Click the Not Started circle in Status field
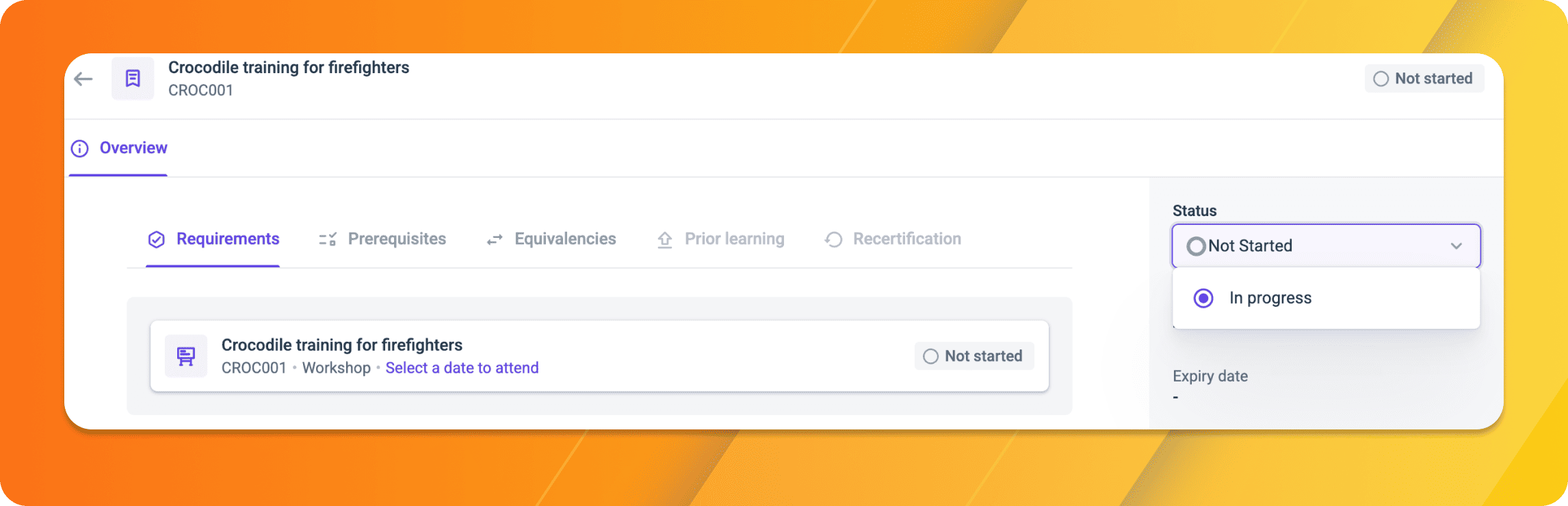1568x506 pixels. point(1196,246)
